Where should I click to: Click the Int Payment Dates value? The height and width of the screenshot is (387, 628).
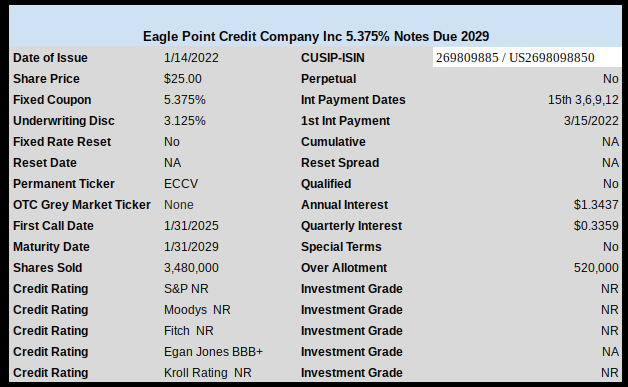[583, 100]
